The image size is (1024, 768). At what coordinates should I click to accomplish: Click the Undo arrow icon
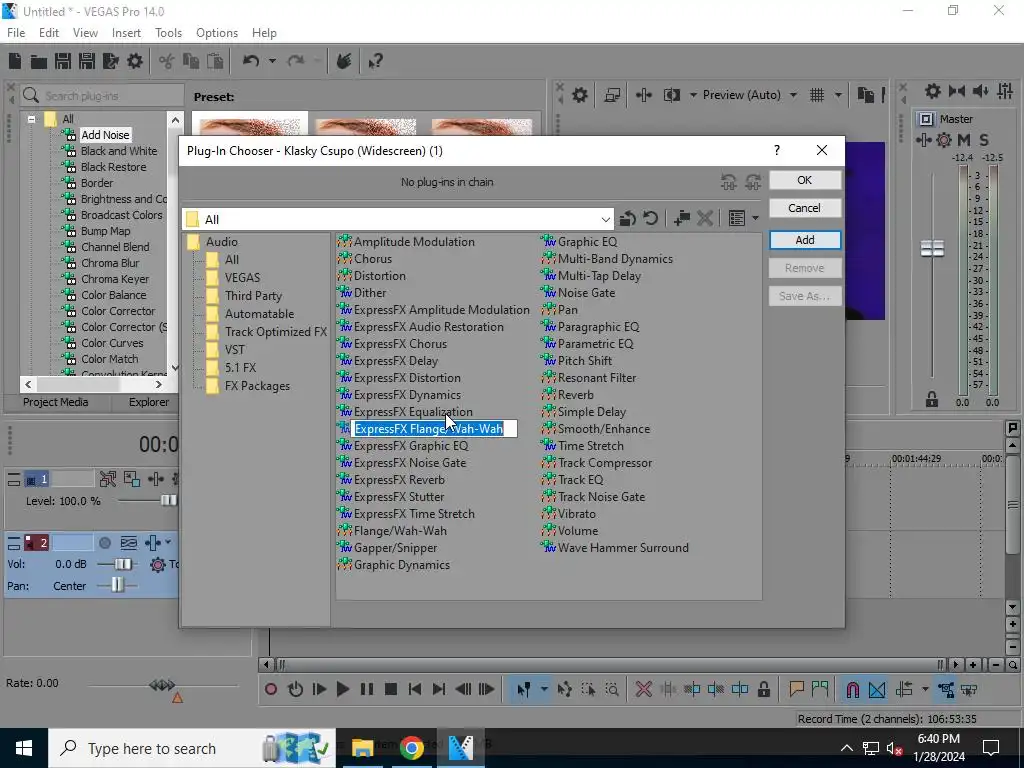pos(251,61)
